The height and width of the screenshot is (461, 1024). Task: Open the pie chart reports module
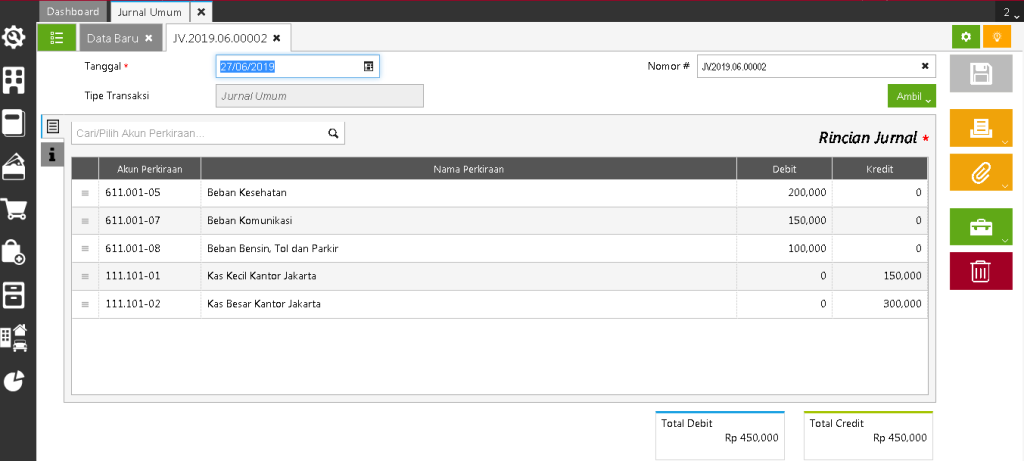pos(14,381)
